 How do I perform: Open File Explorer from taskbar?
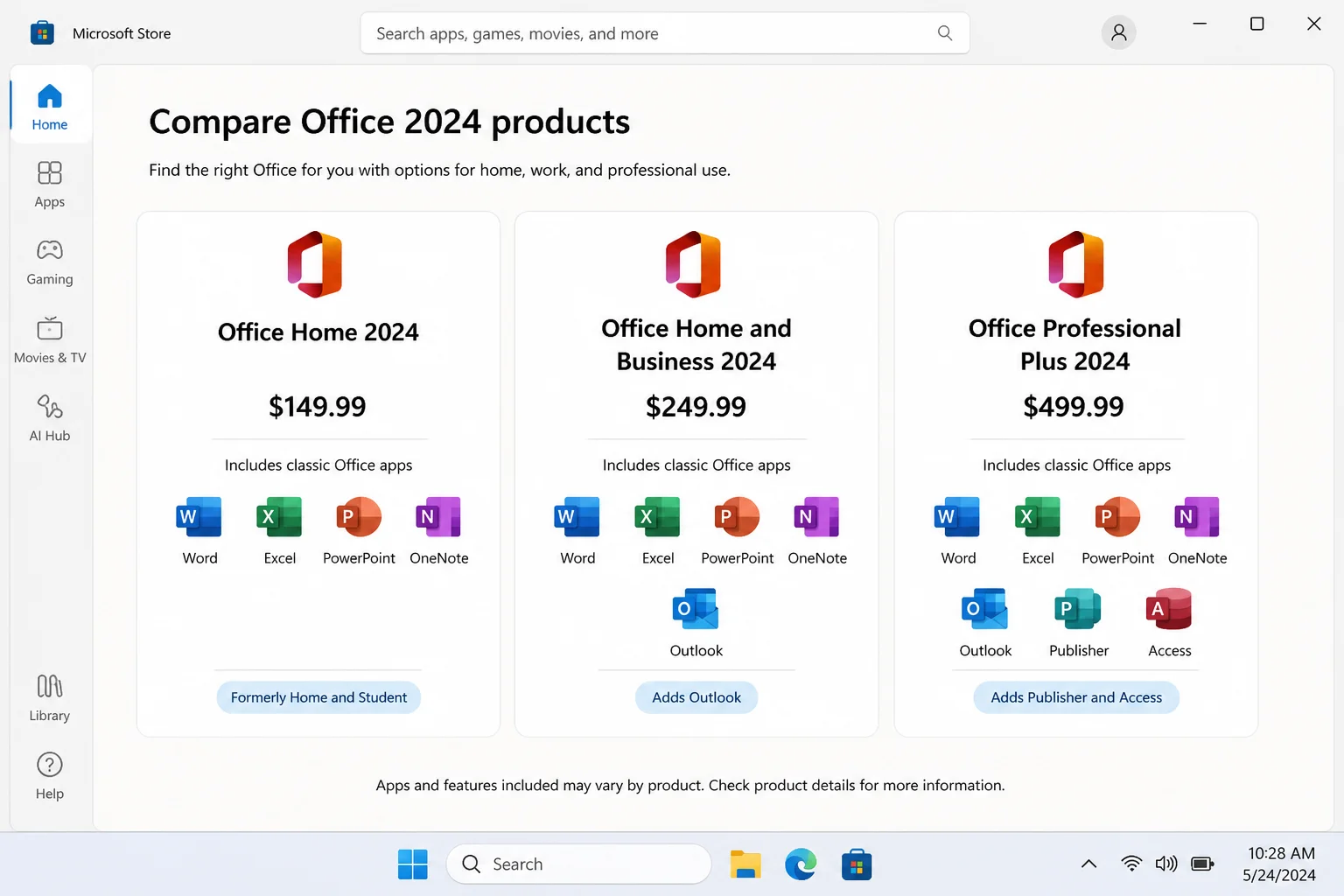(745, 864)
